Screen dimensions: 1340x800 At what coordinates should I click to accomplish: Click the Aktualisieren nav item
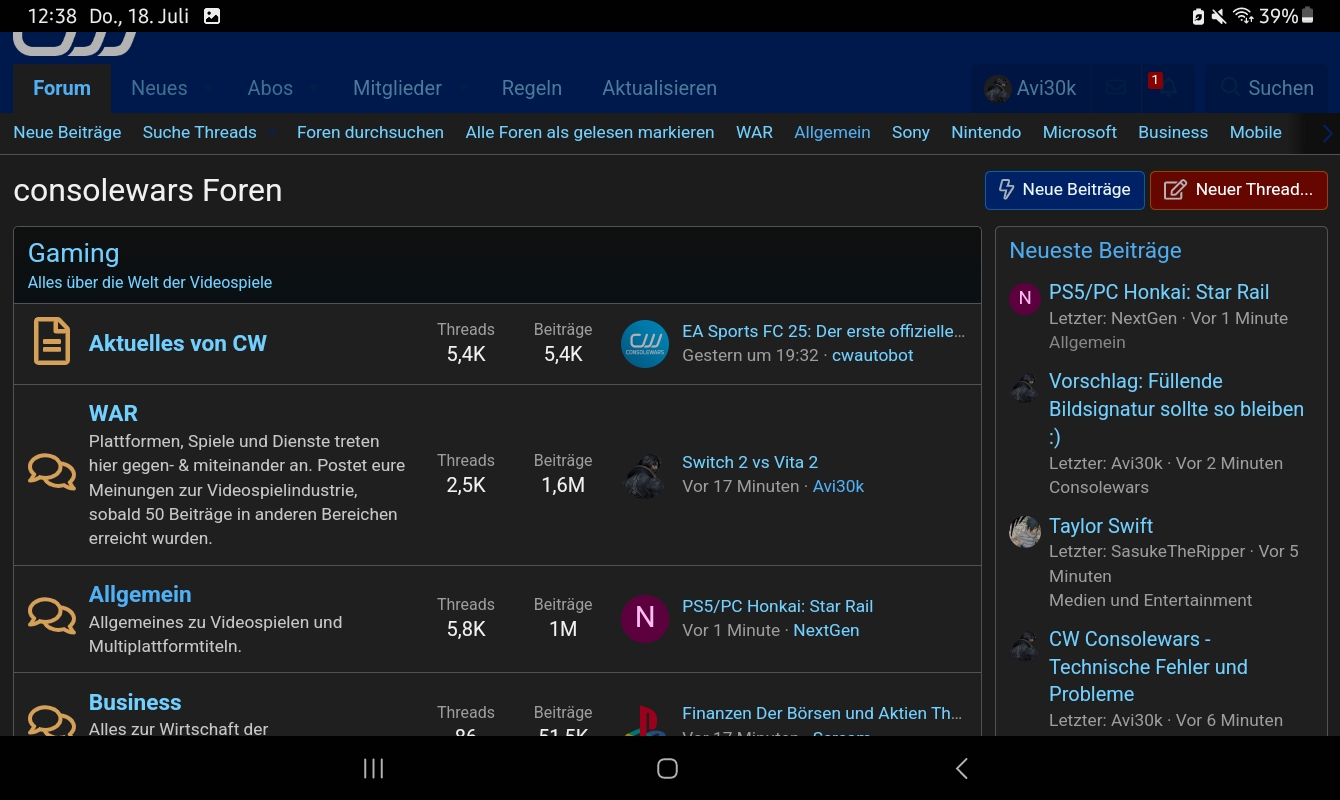pyautogui.click(x=659, y=88)
